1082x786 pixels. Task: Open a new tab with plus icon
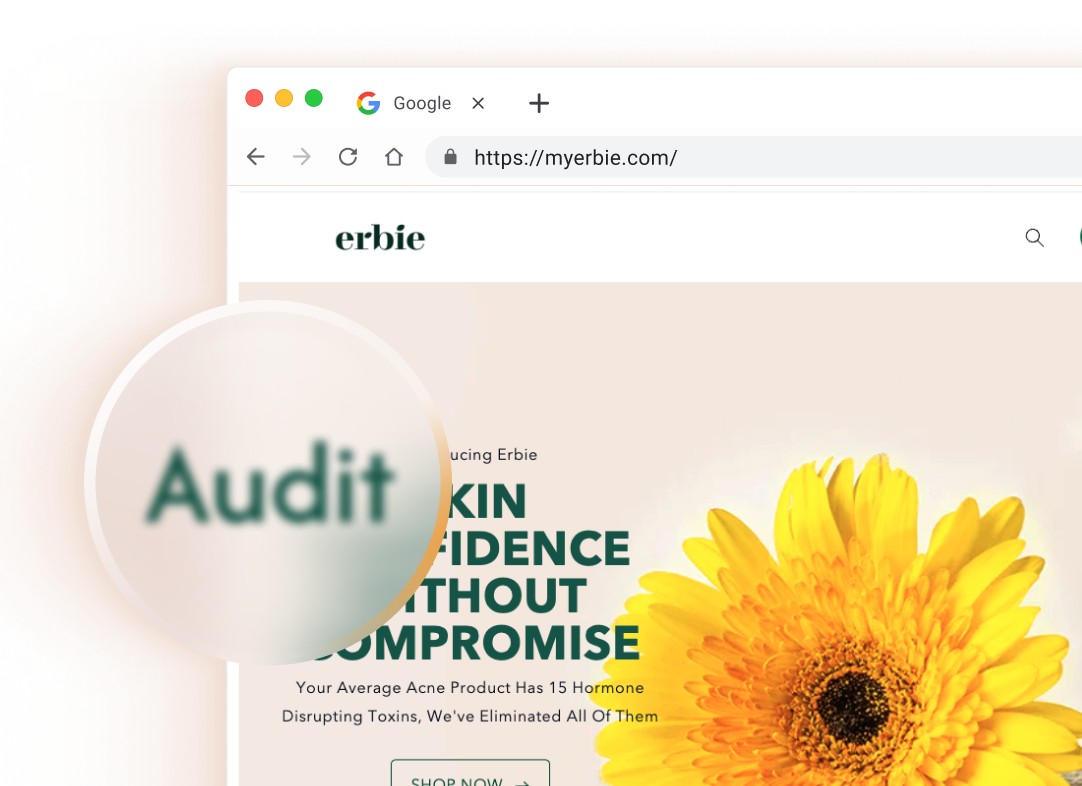tap(539, 103)
